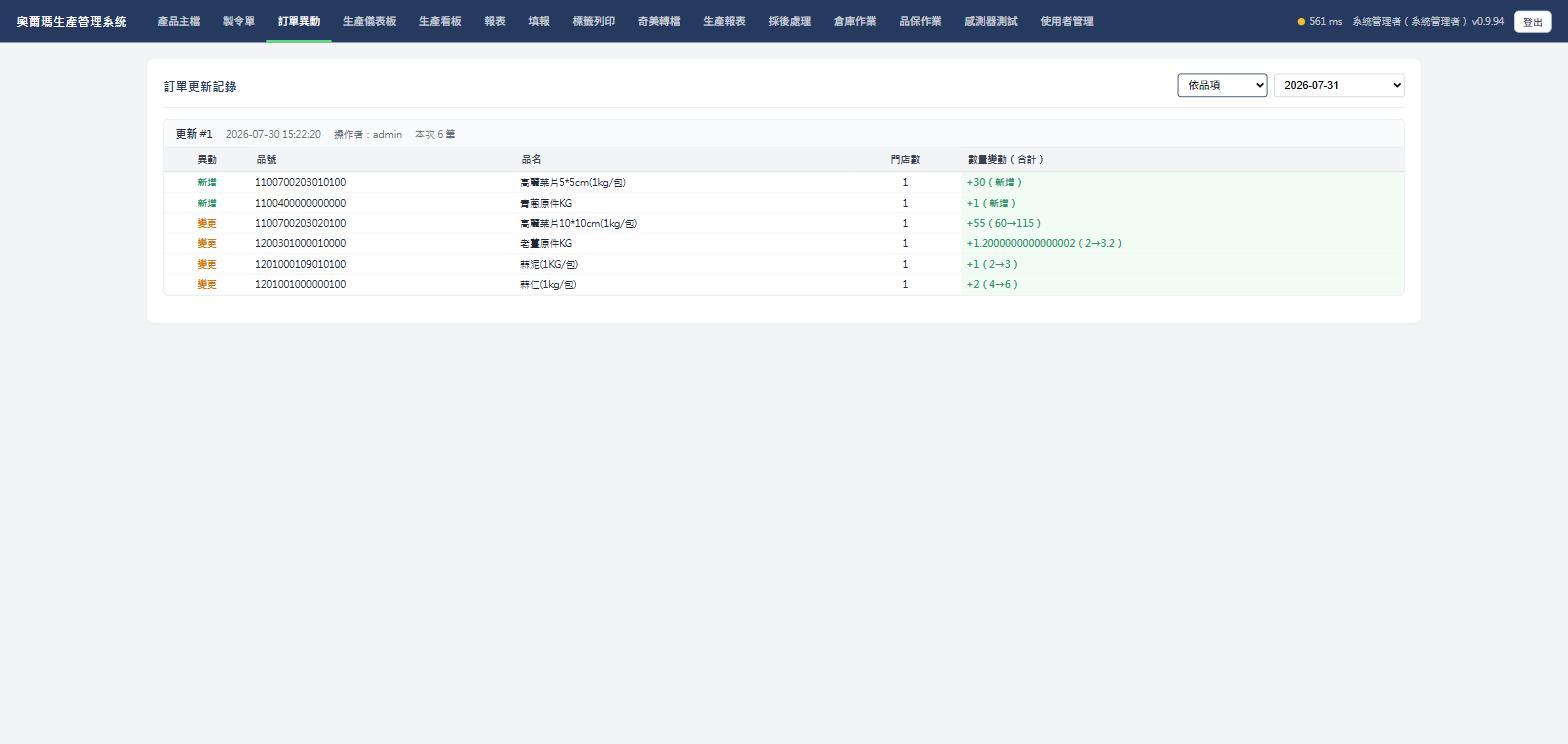Switch to the 製令單 tab
The height and width of the screenshot is (744, 1568).
239,21
